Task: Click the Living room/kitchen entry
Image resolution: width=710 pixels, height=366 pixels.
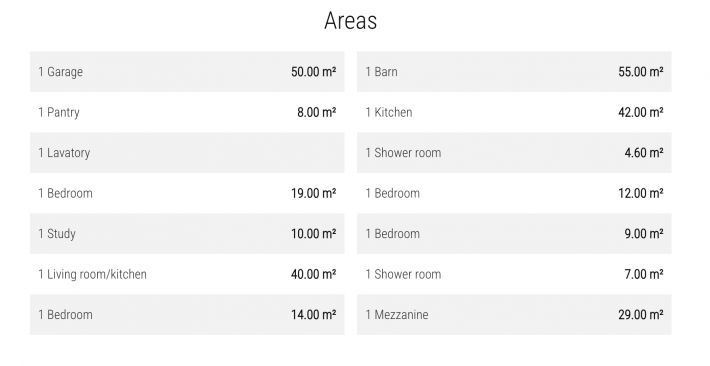Action: click(187, 274)
